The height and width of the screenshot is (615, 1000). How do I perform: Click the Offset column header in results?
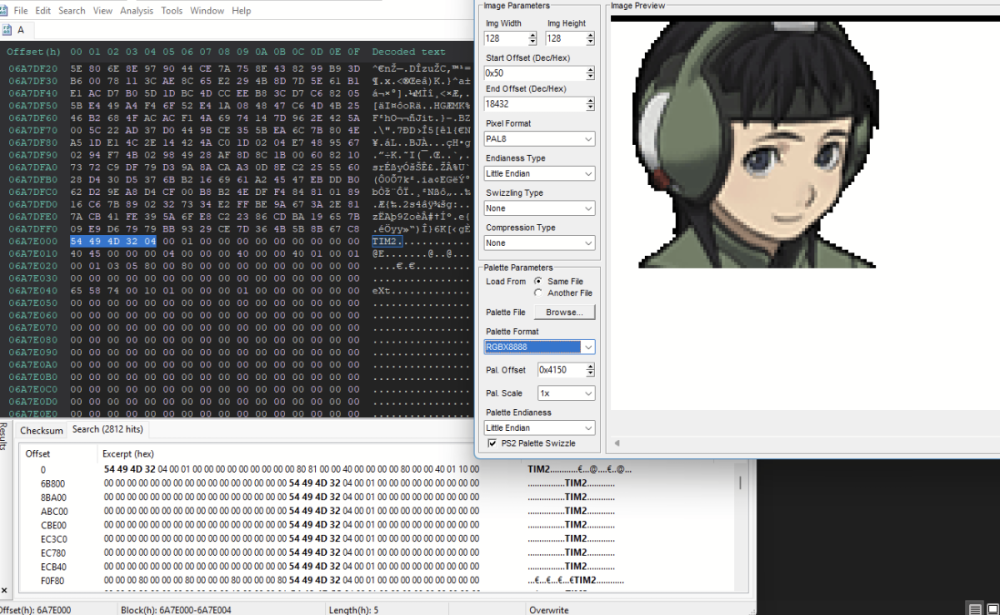[38, 454]
